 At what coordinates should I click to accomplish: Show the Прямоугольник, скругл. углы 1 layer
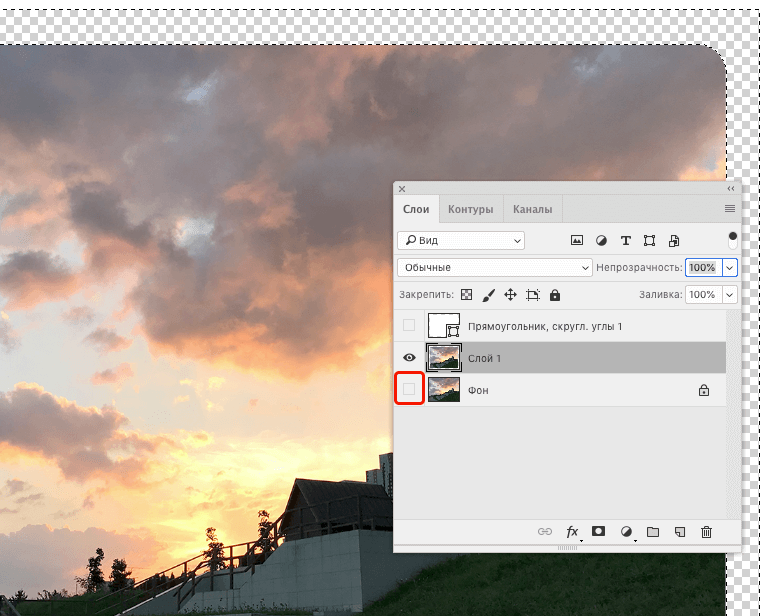point(409,326)
